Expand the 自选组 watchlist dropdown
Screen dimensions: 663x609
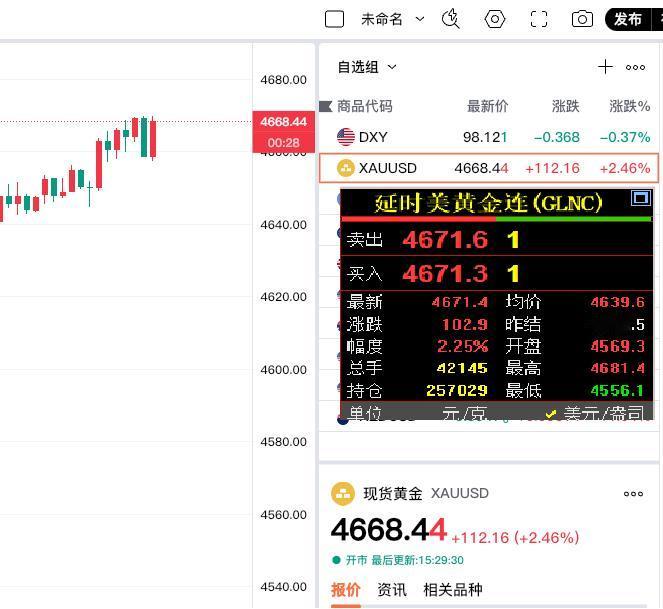coord(367,67)
